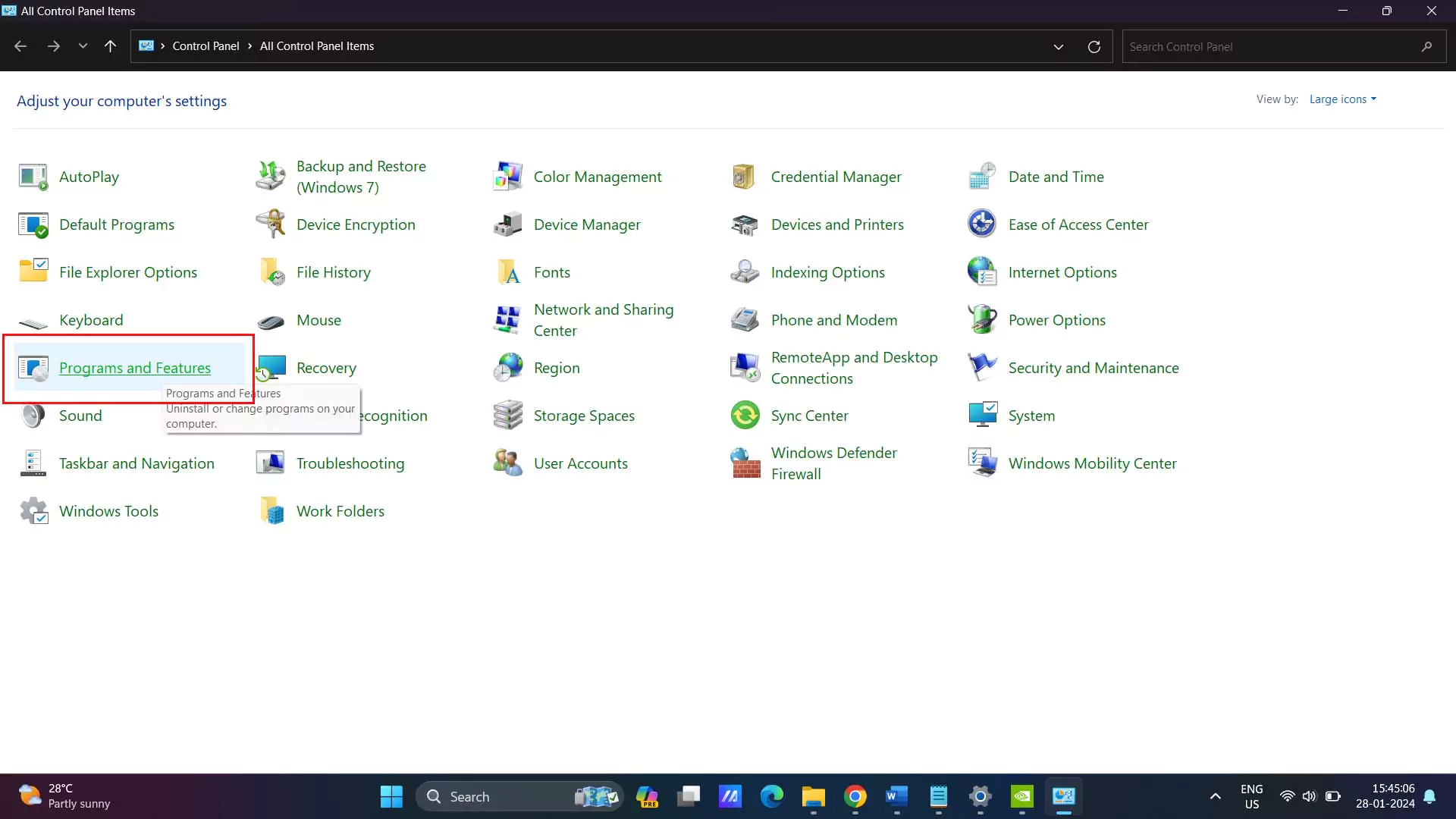Screen dimensions: 1456x819
Task: Open the Windows Defender Firewall icon
Action: 745,463
